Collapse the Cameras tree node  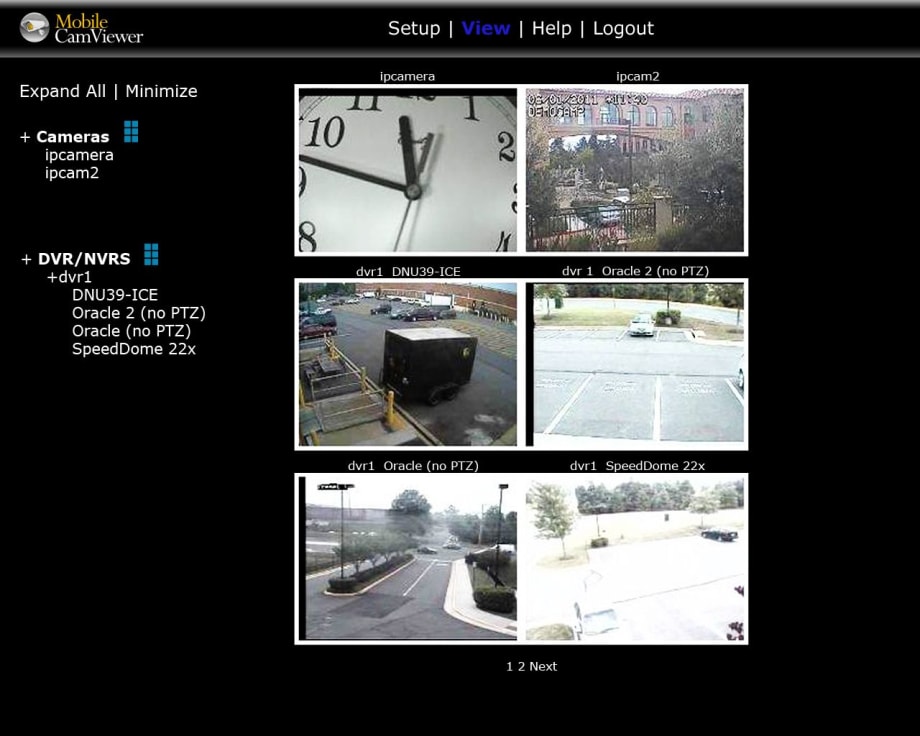tap(25, 136)
